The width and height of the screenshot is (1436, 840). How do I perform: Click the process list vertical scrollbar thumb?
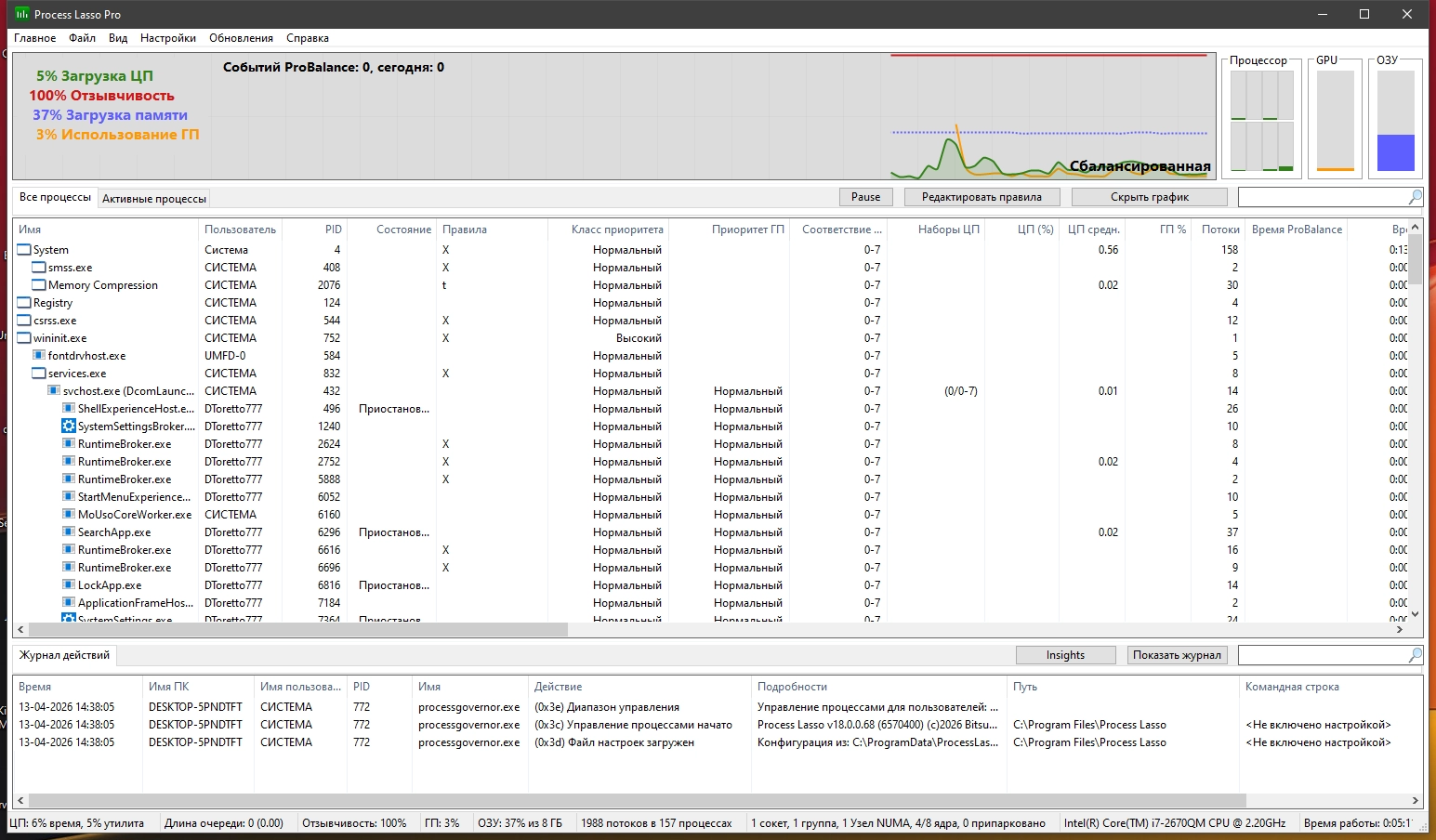click(1415, 259)
